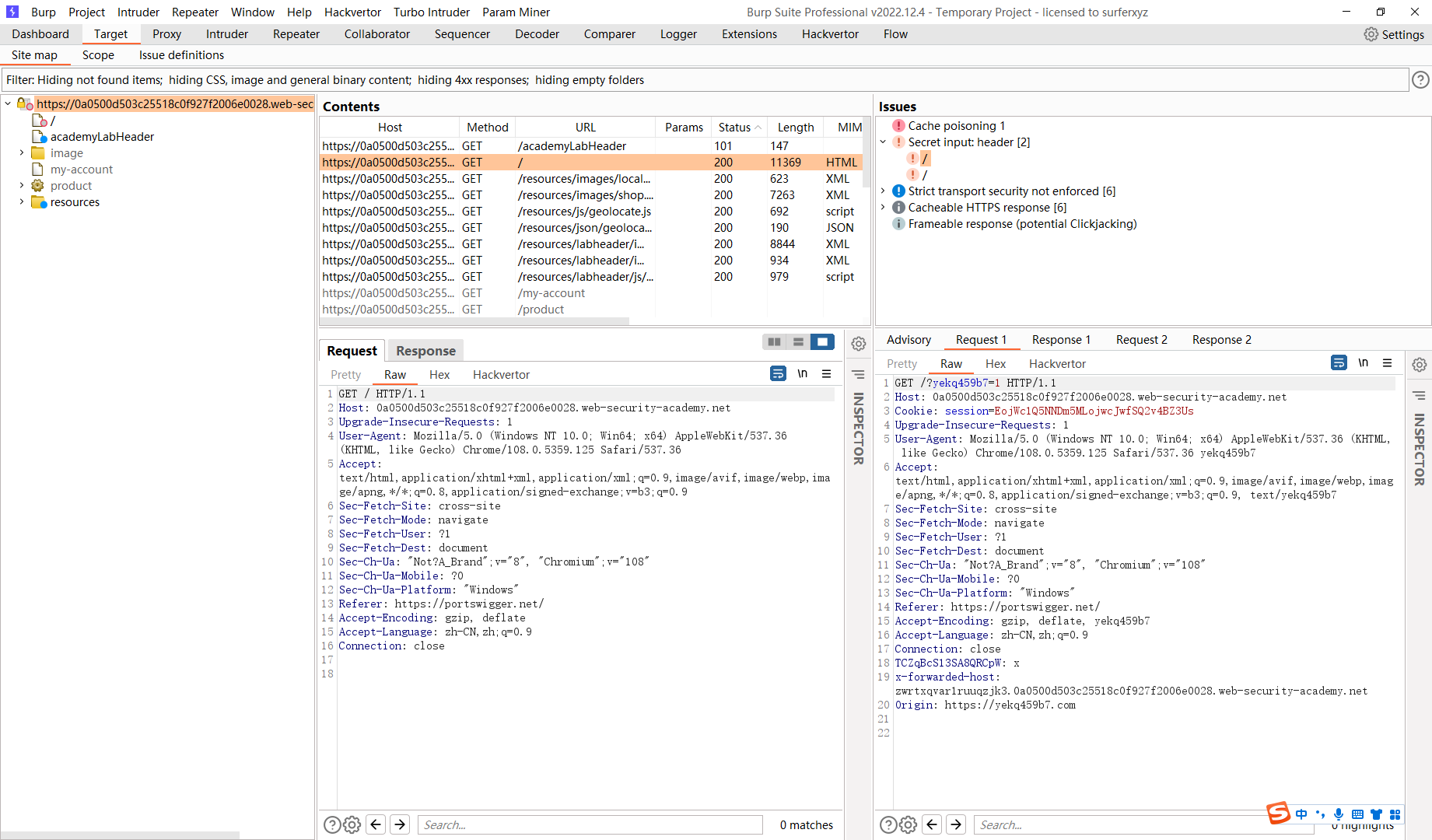Screen dimensions: 1432x840
Task: Click the site map filter bar
Action: [705, 80]
